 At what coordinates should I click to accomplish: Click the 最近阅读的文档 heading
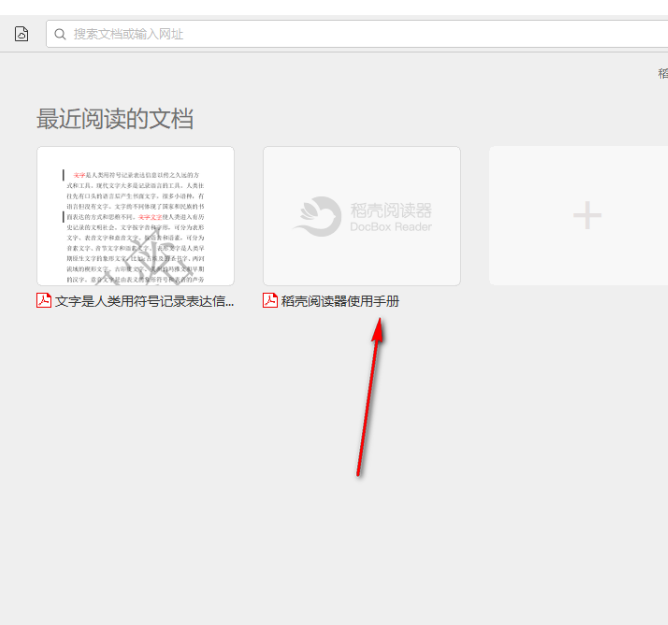[115, 118]
